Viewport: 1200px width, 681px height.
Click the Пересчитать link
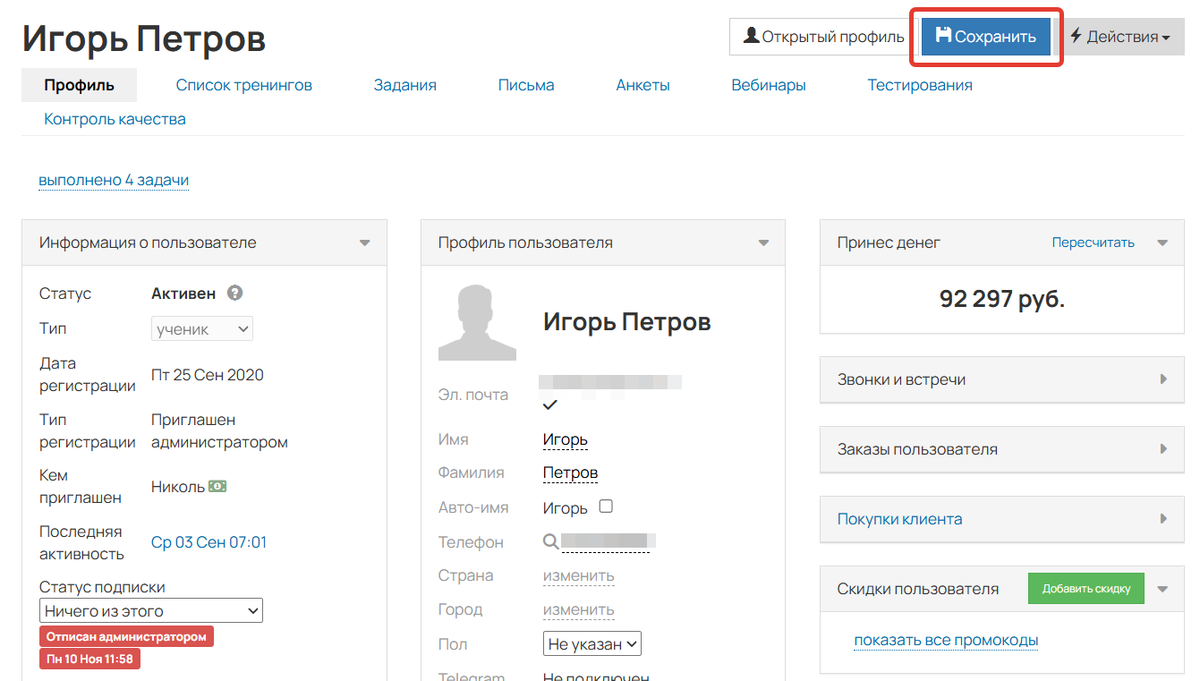pos(1093,243)
